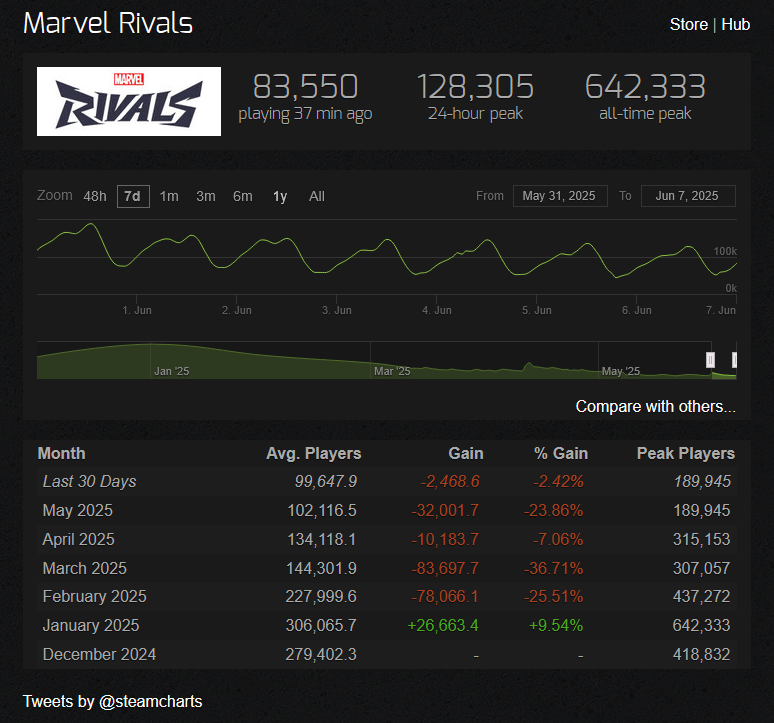Select the Last 30 Days row label
774x723 pixels.
tap(89, 481)
